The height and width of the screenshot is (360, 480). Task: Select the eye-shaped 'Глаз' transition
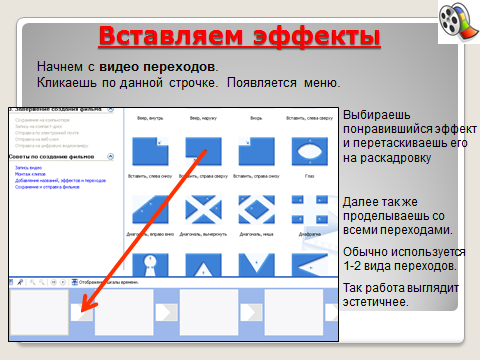pyautogui.click(x=310, y=151)
